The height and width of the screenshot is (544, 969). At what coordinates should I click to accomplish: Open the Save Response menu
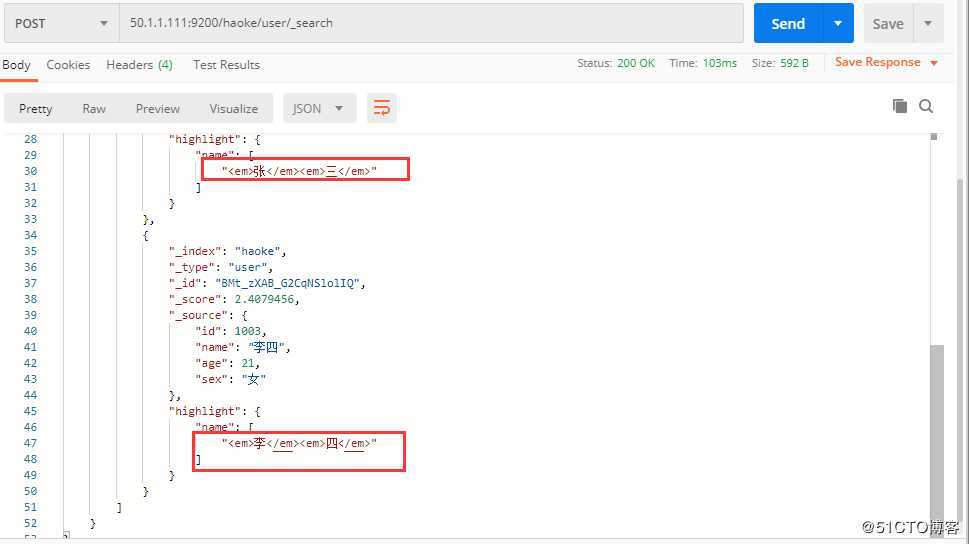click(x=886, y=62)
